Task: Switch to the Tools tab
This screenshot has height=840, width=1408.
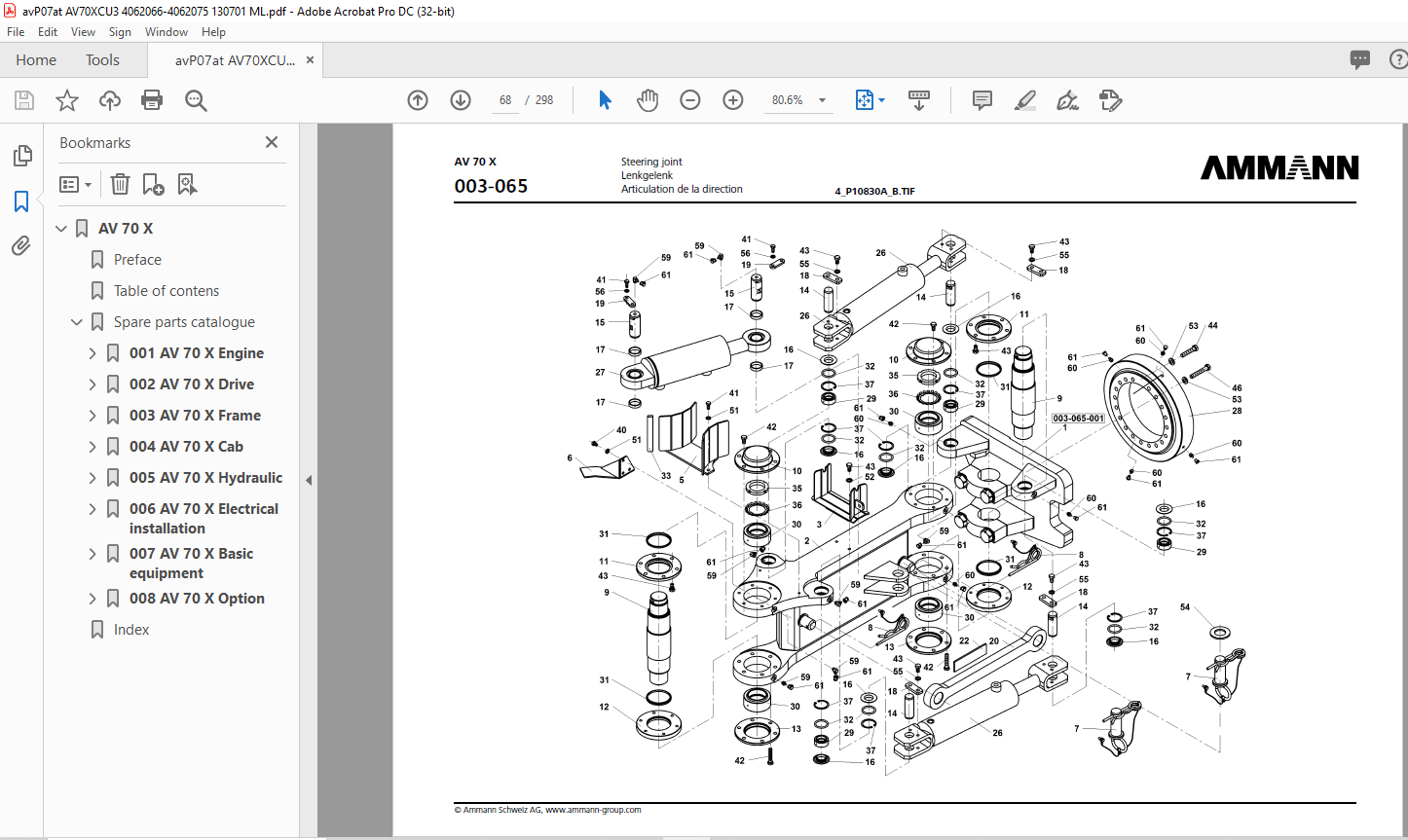Action: [x=102, y=60]
